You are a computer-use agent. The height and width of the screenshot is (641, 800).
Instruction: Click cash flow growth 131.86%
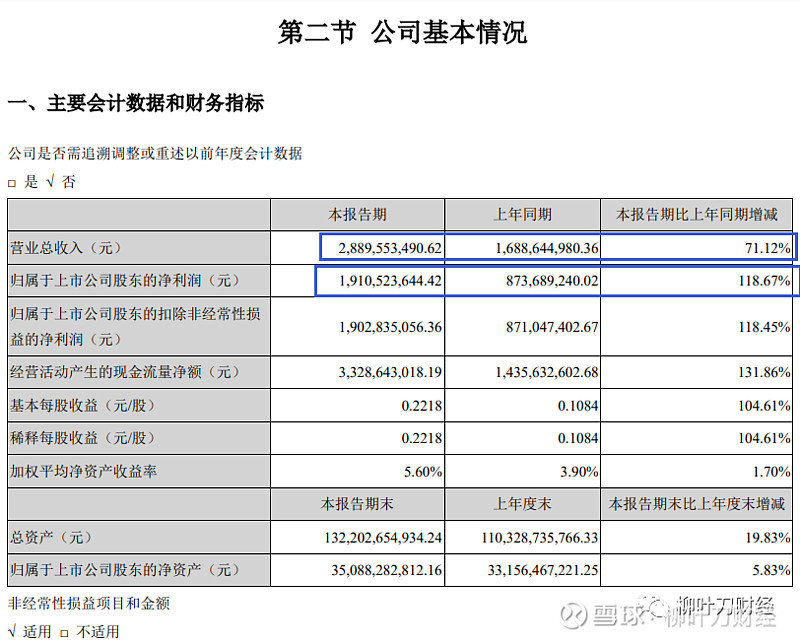point(765,372)
